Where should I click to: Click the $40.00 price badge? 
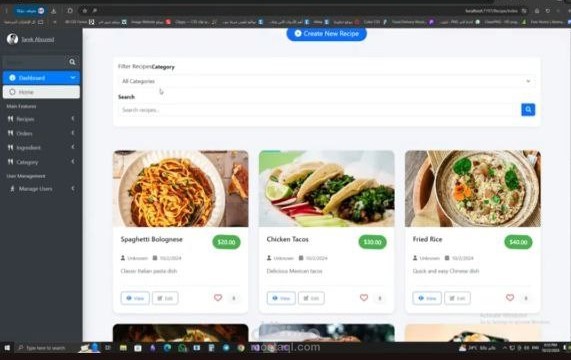click(x=518, y=242)
